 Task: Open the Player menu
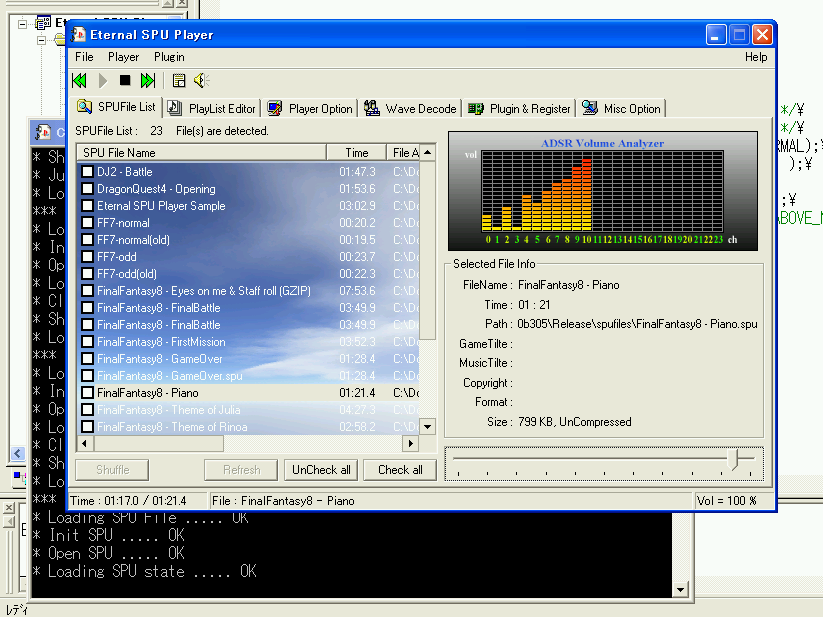click(x=123, y=57)
